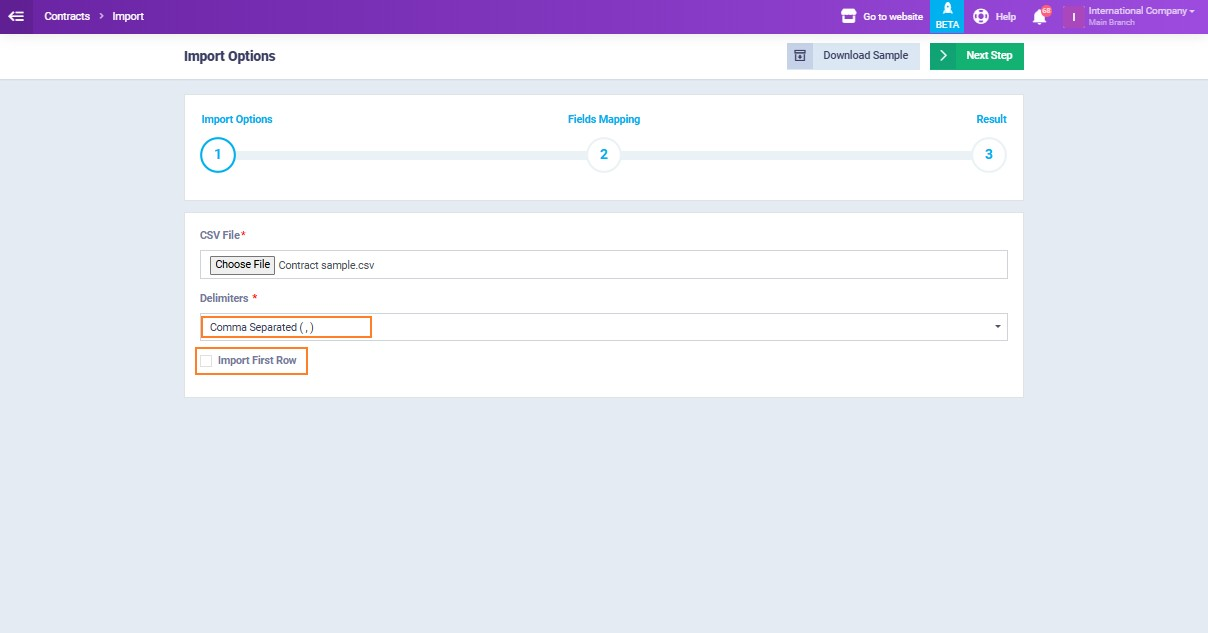
Task: Click the Download Sample button
Action: (x=865, y=56)
